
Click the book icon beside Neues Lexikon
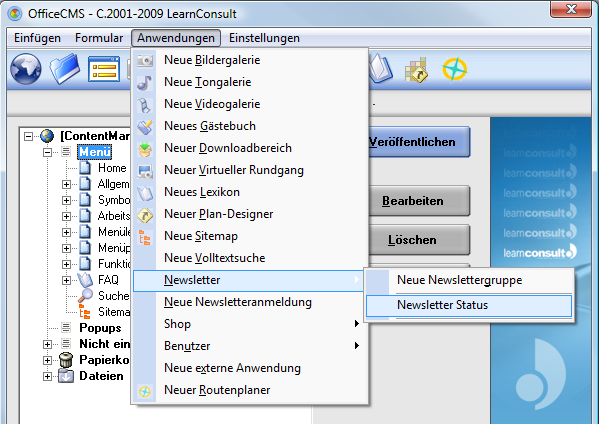tap(145, 193)
